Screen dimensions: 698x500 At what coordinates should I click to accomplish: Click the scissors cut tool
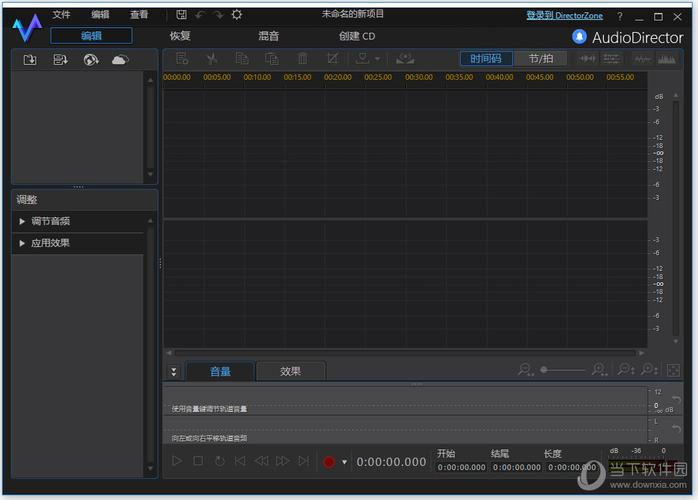tap(212, 58)
